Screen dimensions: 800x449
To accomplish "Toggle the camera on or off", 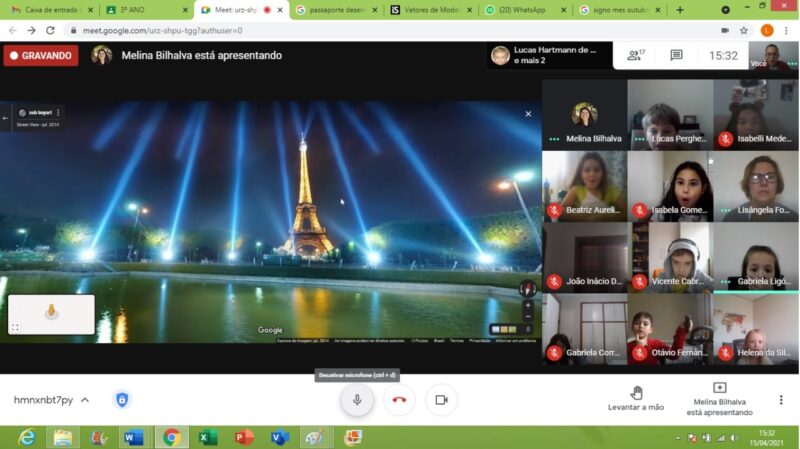I will pos(441,400).
